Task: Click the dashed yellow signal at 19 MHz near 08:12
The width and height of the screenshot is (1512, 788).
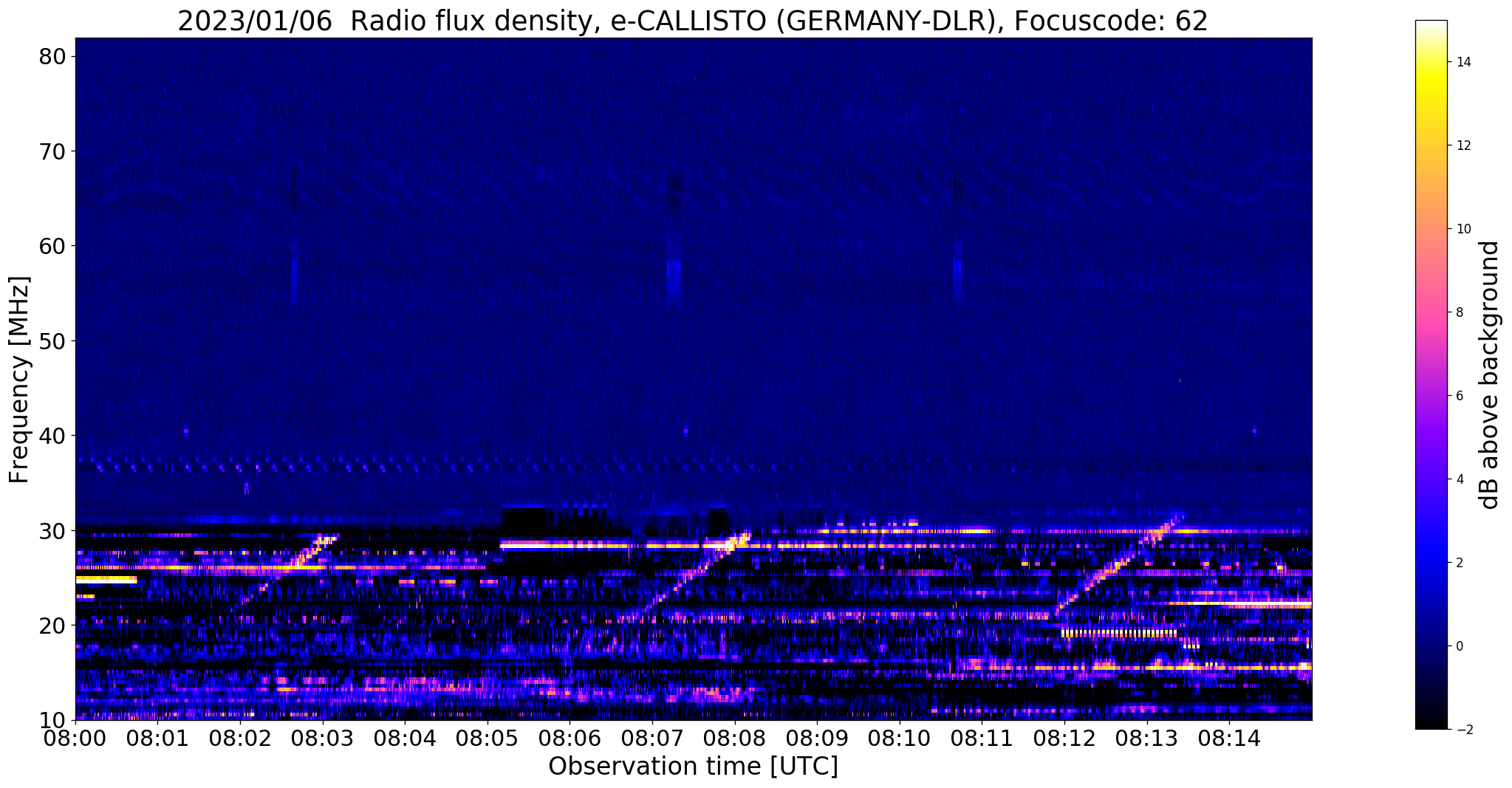Action: click(x=1119, y=633)
